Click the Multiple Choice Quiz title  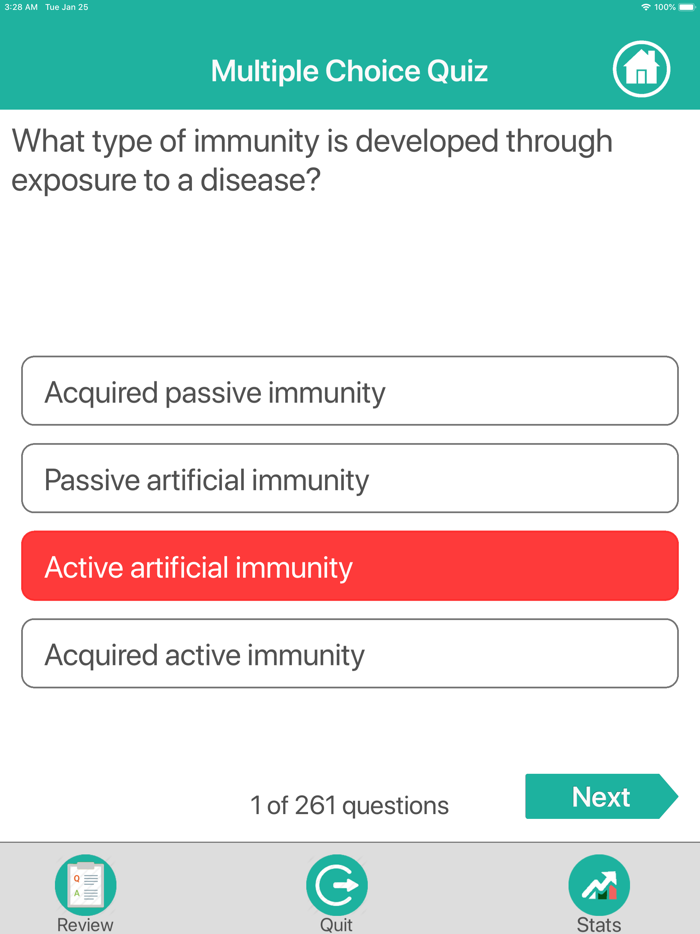[348, 70]
